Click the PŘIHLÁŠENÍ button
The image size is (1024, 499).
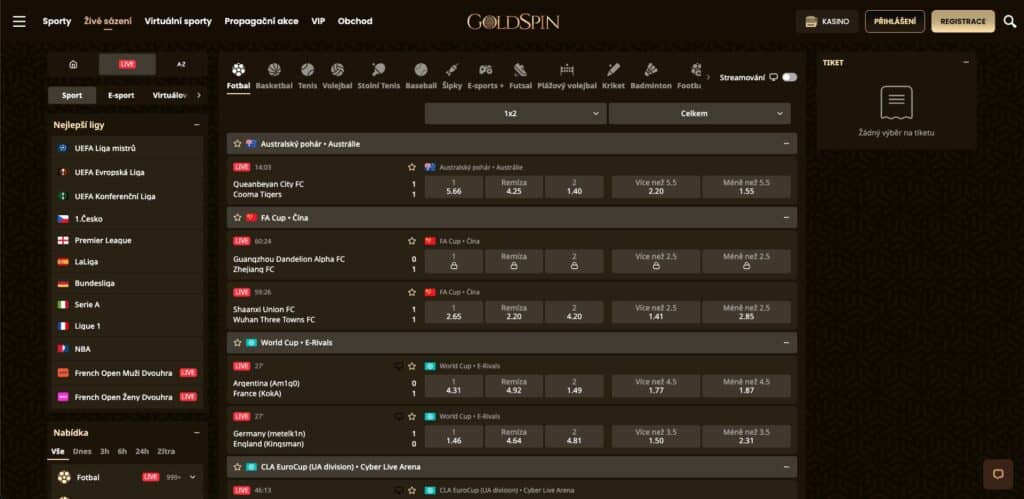[x=894, y=21]
